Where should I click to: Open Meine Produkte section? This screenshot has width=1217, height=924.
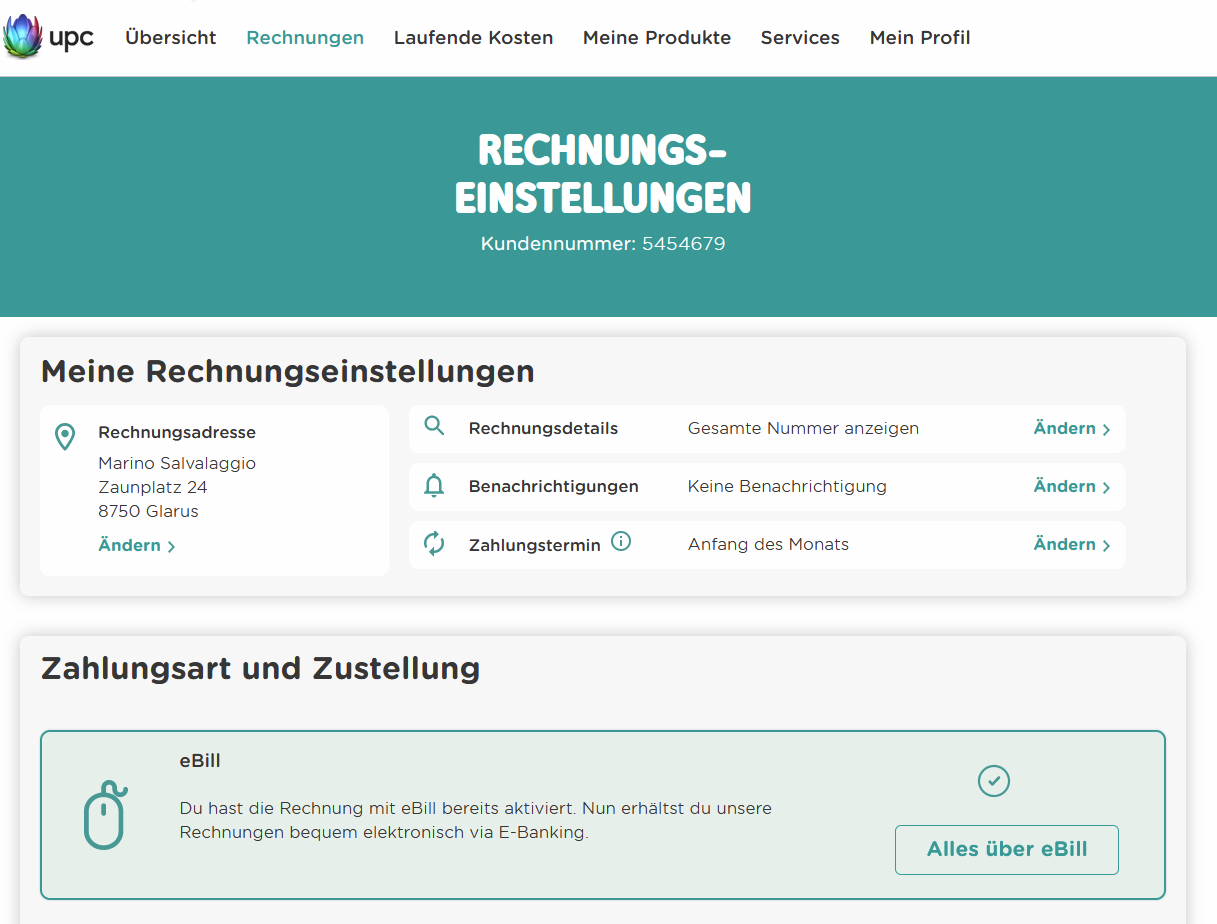(656, 38)
